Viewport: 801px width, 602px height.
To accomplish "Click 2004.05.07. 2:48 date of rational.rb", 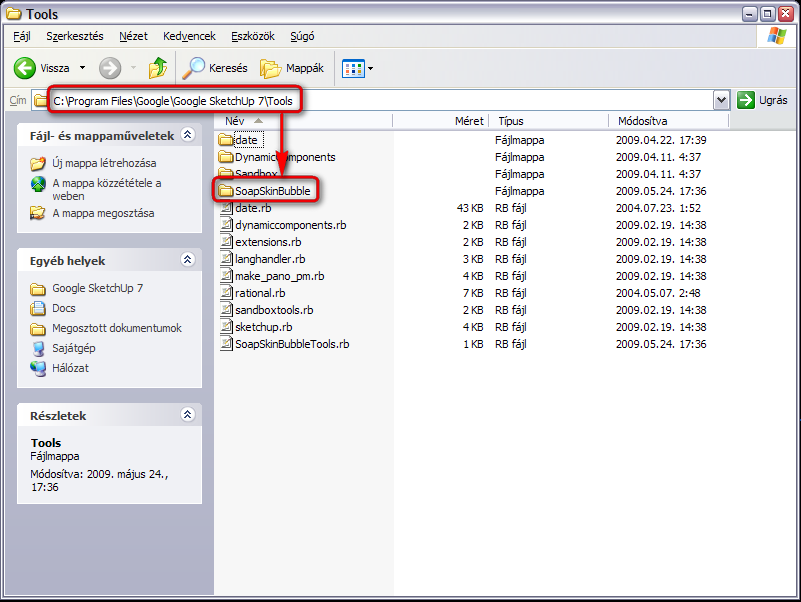I will click(x=658, y=293).
